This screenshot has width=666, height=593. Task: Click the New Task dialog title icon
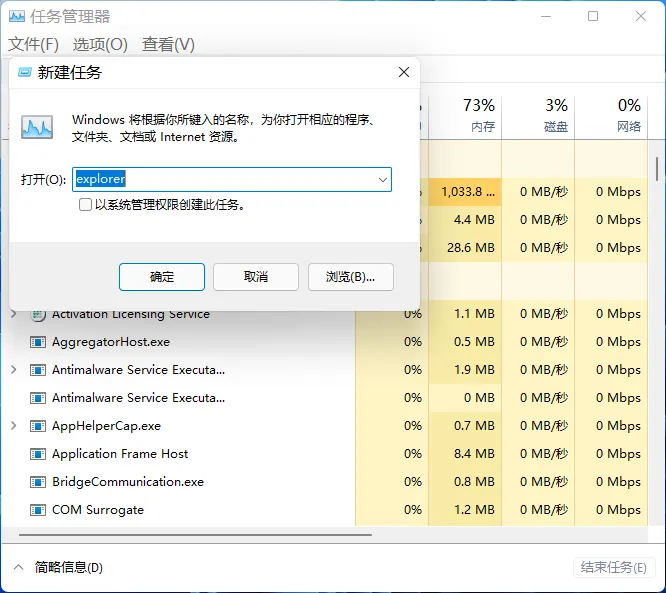click(x=25, y=73)
